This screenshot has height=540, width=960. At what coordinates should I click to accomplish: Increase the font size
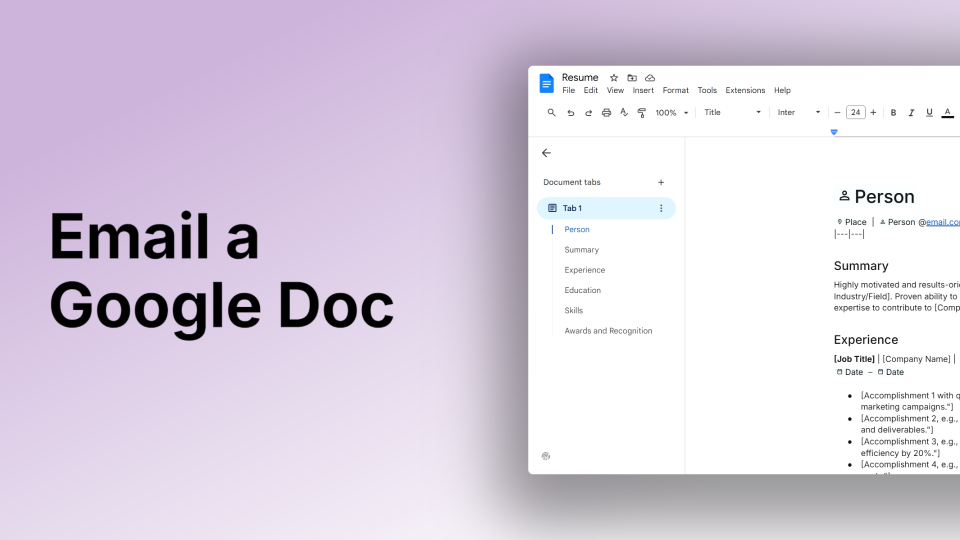pyautogui.click(x=873, y=113)
